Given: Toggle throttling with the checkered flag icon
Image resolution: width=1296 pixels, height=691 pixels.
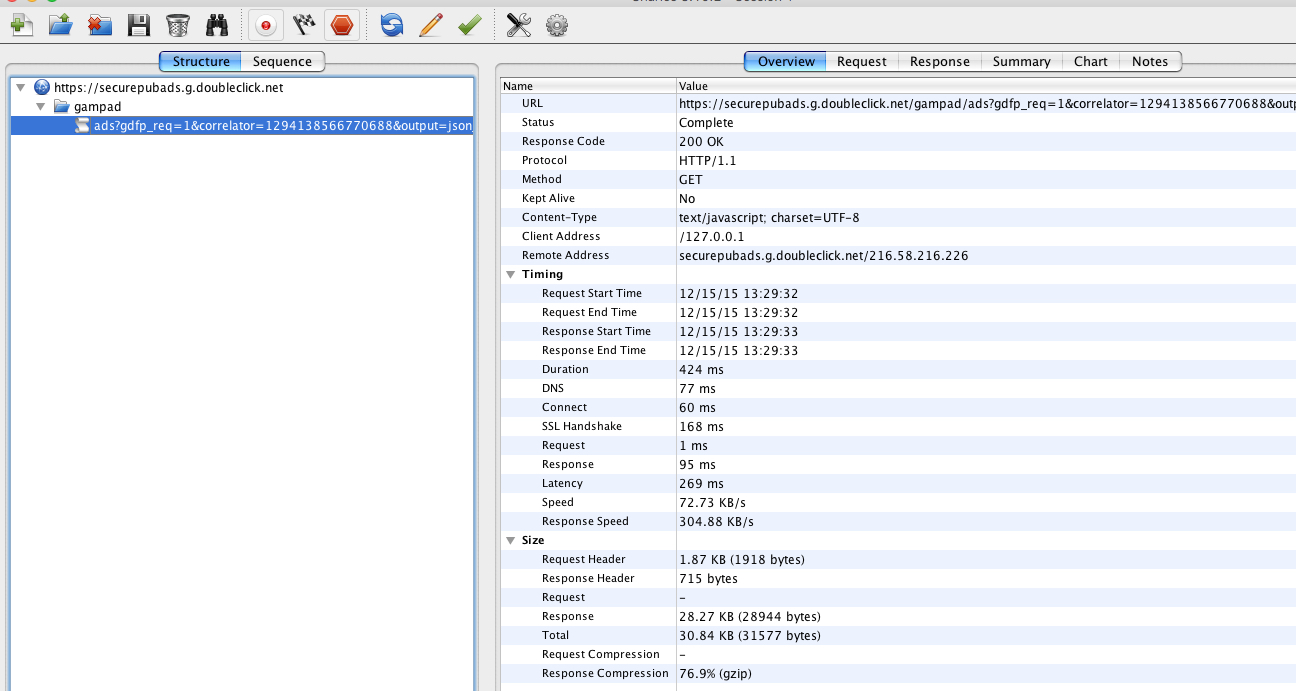Looking at the screenshot, I should click(x=304, y=25).
